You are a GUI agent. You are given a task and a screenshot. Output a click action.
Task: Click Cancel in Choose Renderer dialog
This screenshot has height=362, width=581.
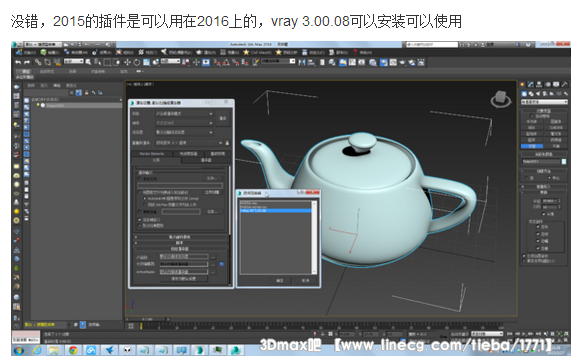point(305,280)
